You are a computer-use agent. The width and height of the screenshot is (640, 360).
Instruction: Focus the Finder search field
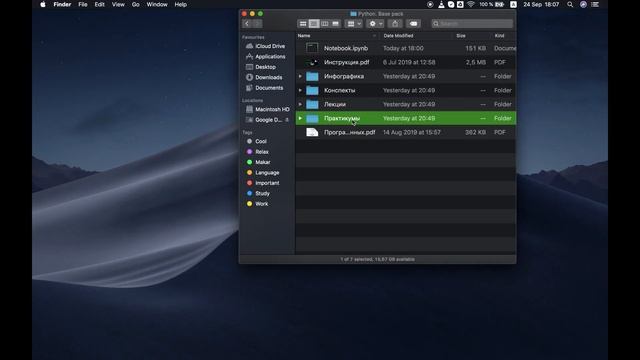pos(472,24)
